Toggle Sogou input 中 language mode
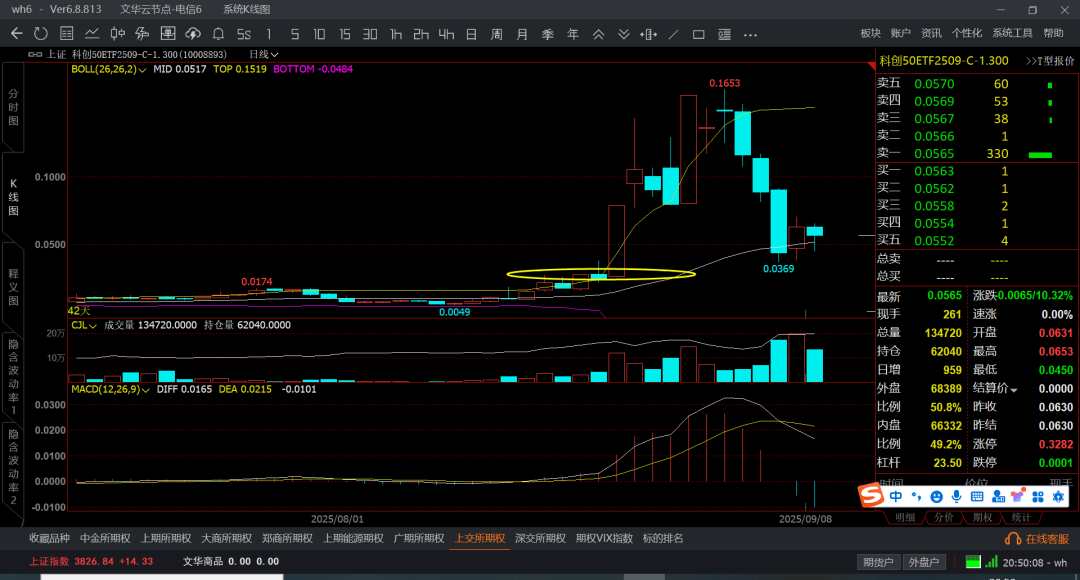The height and width of the screenshot is (580, 1080). [x=895, y=496]
